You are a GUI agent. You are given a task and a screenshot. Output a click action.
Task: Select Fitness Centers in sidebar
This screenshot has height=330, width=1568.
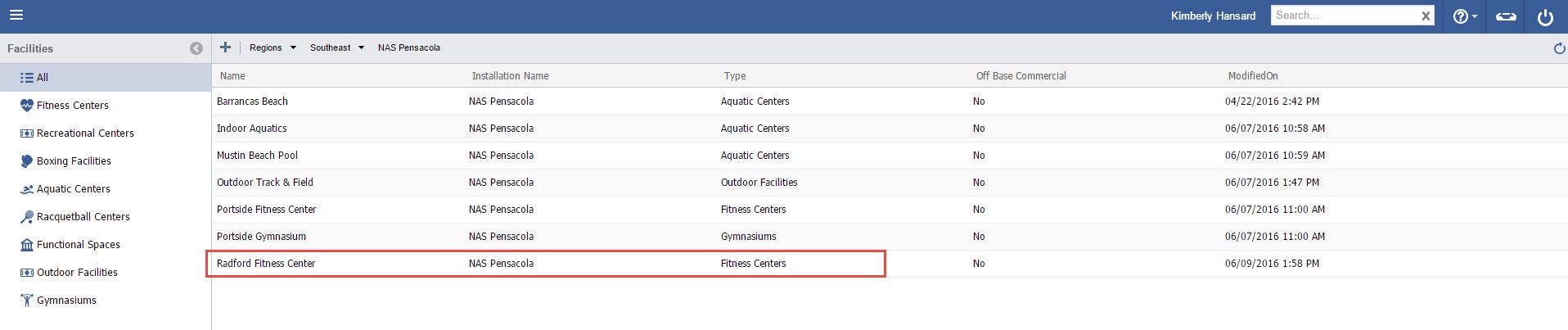pos(72,106)
